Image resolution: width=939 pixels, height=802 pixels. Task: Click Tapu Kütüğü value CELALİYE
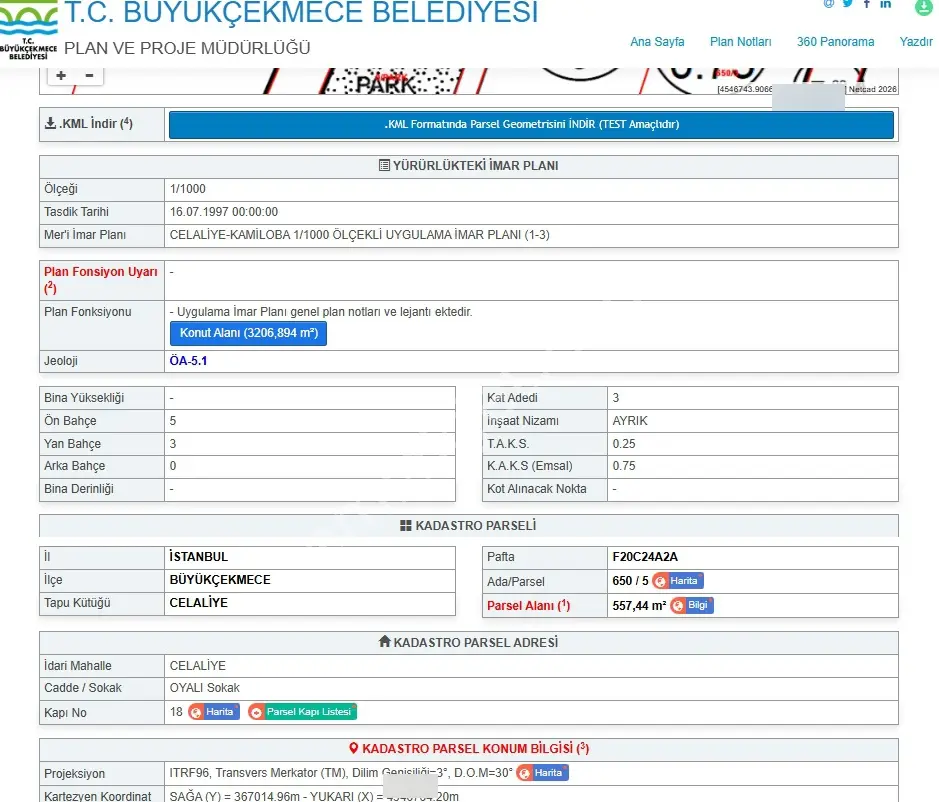tap(198, 603)
